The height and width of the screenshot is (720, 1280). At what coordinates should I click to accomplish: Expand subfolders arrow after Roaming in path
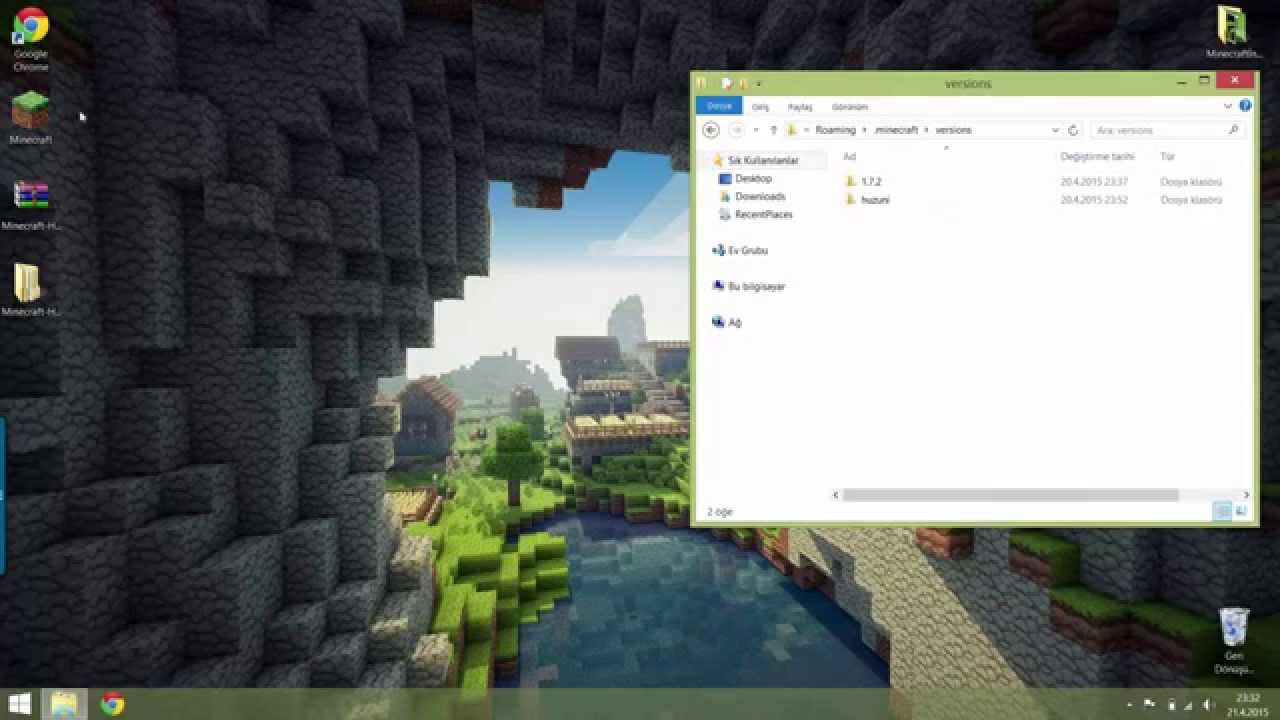pyautogui.click(x=866, y=130)
